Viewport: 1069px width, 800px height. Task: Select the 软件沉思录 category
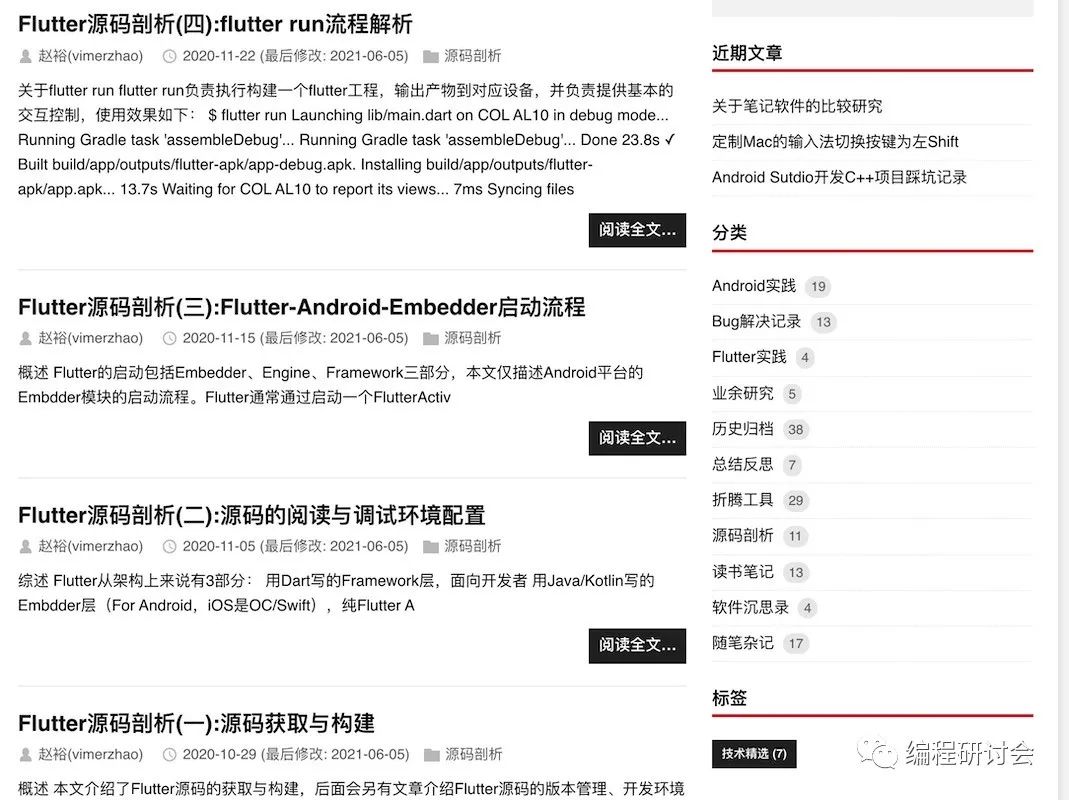coord(750,607)
